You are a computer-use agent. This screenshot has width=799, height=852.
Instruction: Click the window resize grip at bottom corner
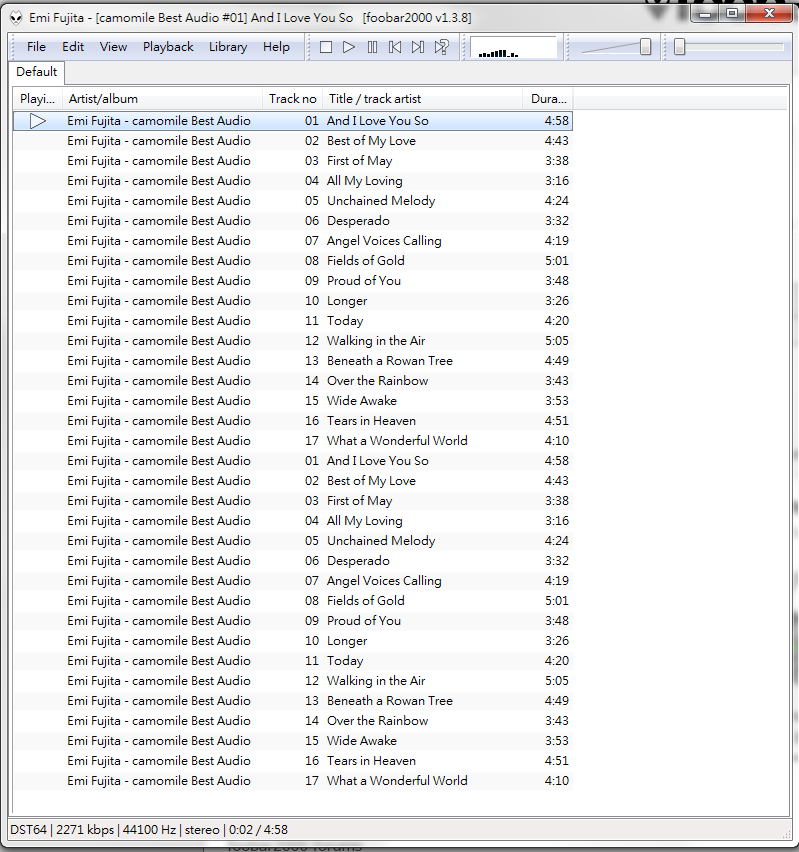pyautogui.click(x=786, y=834)
